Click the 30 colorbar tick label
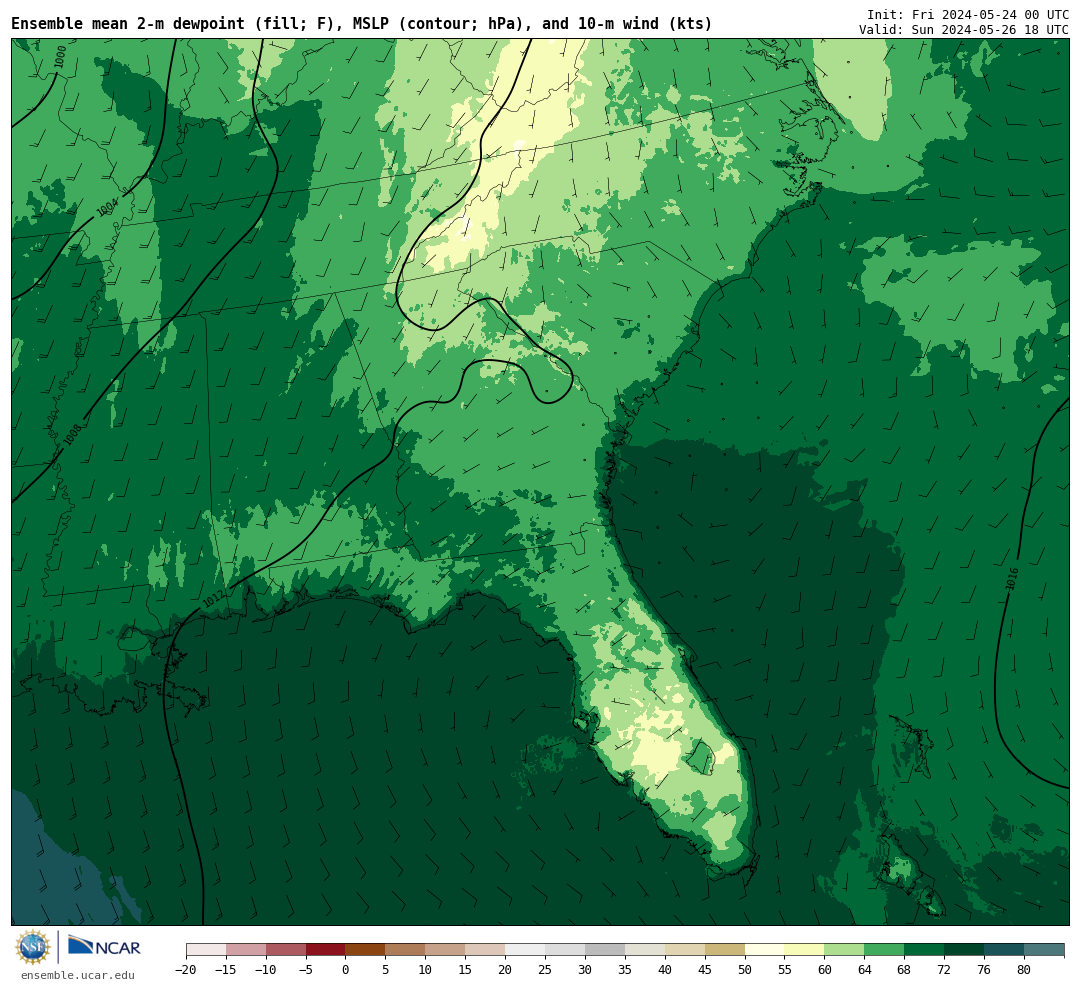The height and width of the screenshot is (988, 1080). click(x=585, y=969)
